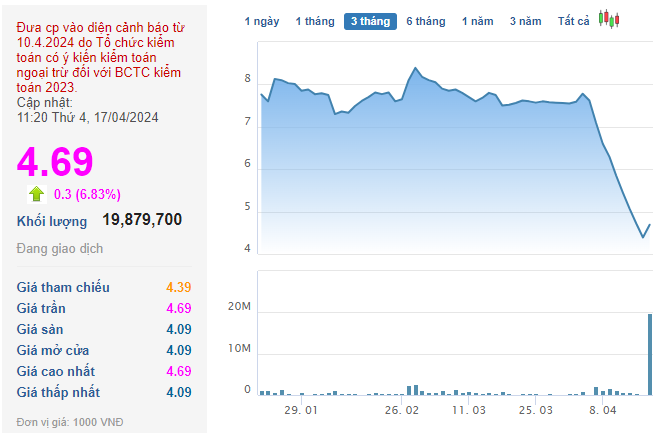Switch chart to 6 tháng range
Screen dimensions: 662x433
tap(426, 21)
